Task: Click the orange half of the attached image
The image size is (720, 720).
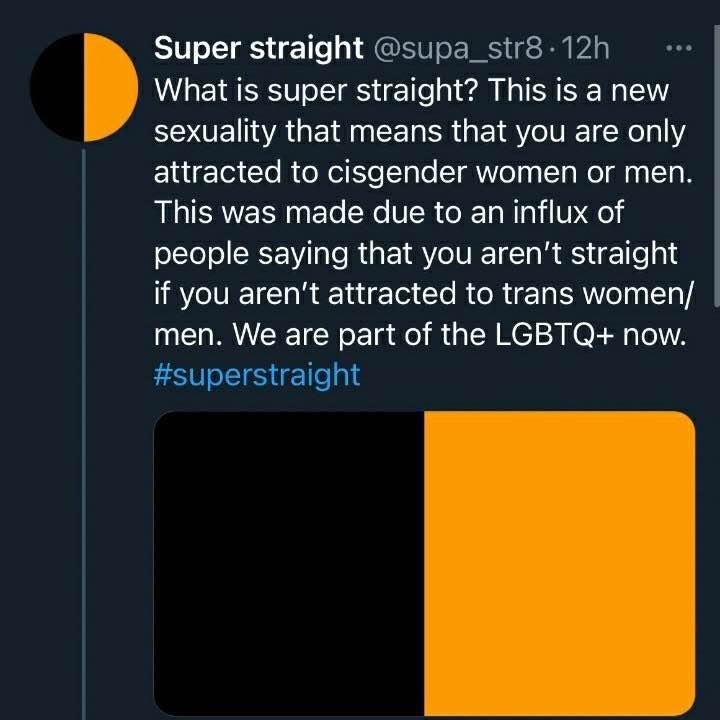Action: coord(560,563)
